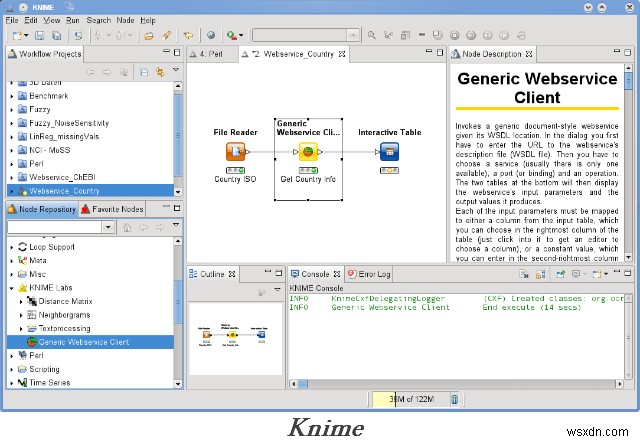Click the console horizontal scrollbar thumb

(303, 384)
